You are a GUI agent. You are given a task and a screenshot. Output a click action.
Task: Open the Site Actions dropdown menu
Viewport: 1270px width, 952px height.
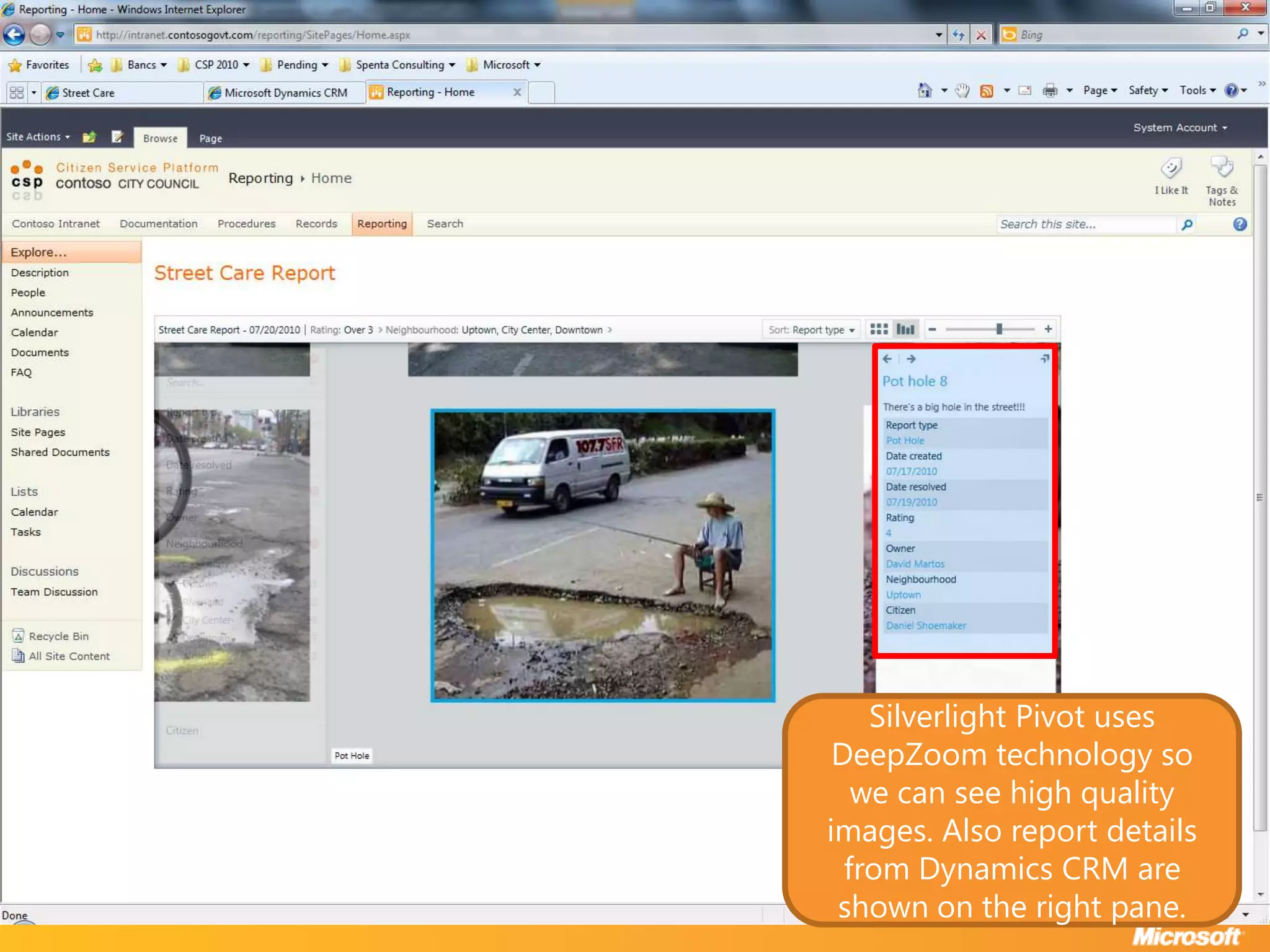[38, 136]
